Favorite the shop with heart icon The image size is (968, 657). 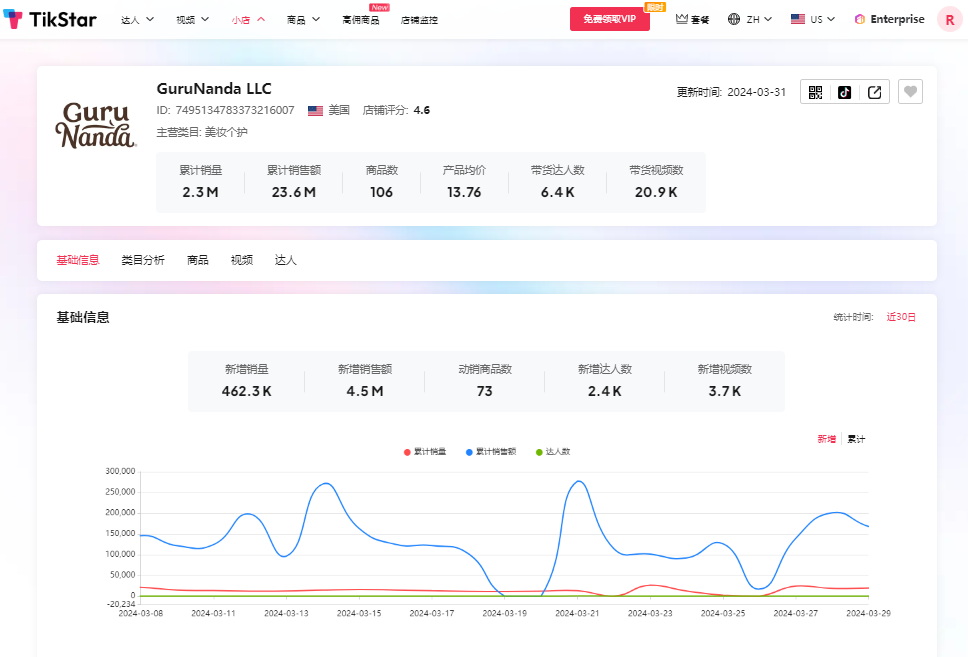[910, 92]
